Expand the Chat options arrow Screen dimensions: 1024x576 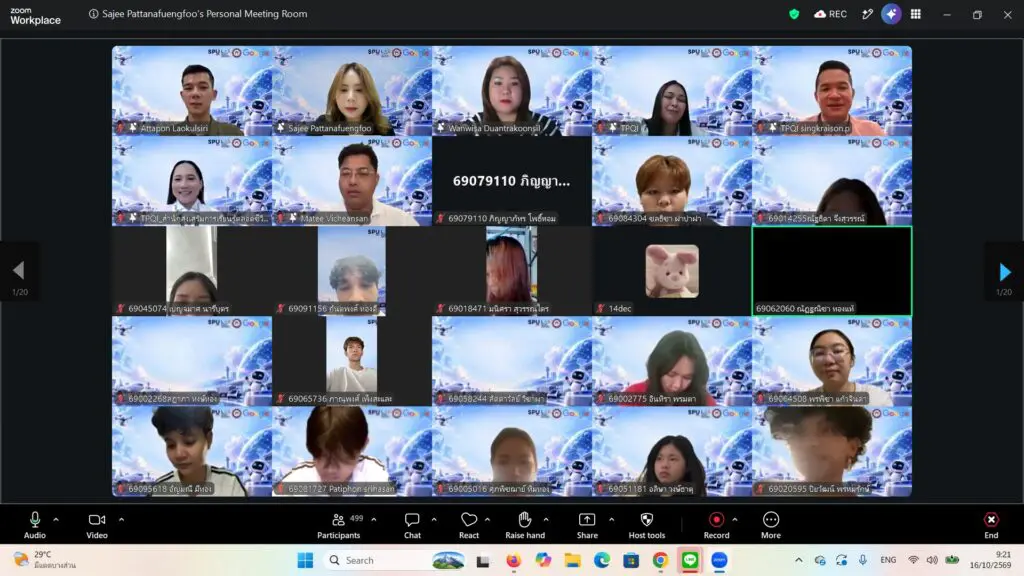pos(434,520)
